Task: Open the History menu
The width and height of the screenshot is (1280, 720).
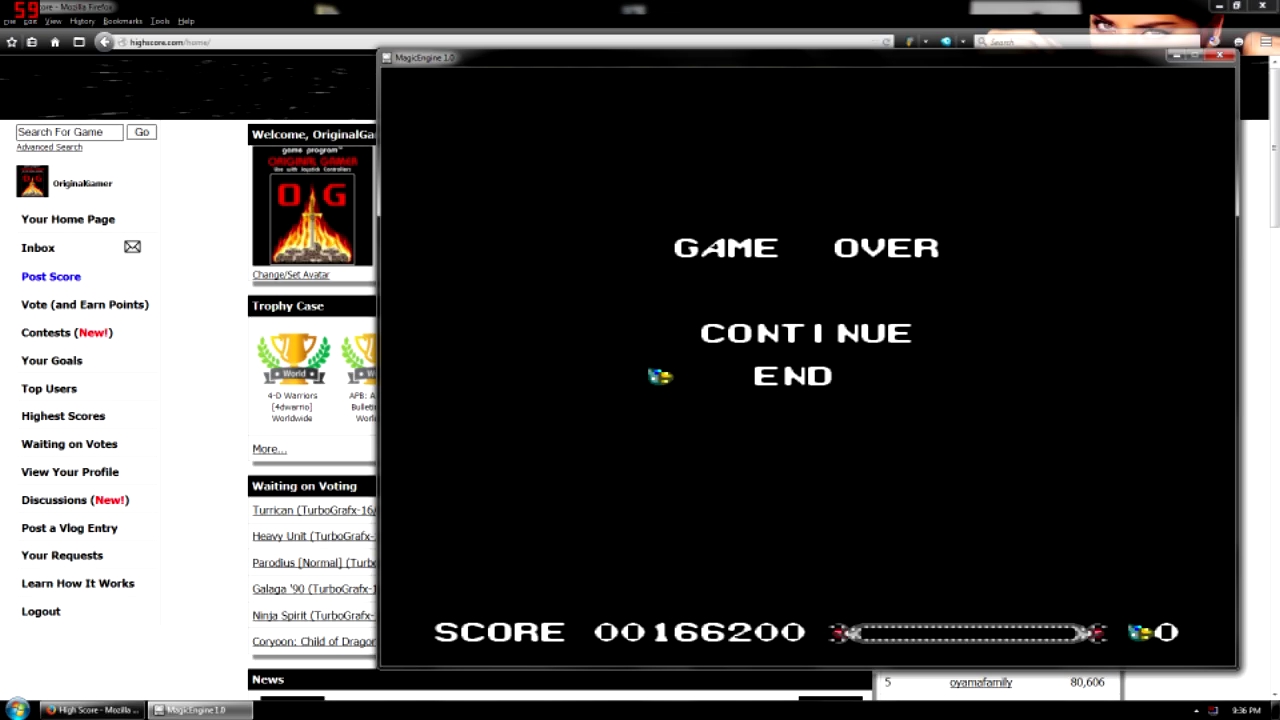Action: tap(82, 21)
